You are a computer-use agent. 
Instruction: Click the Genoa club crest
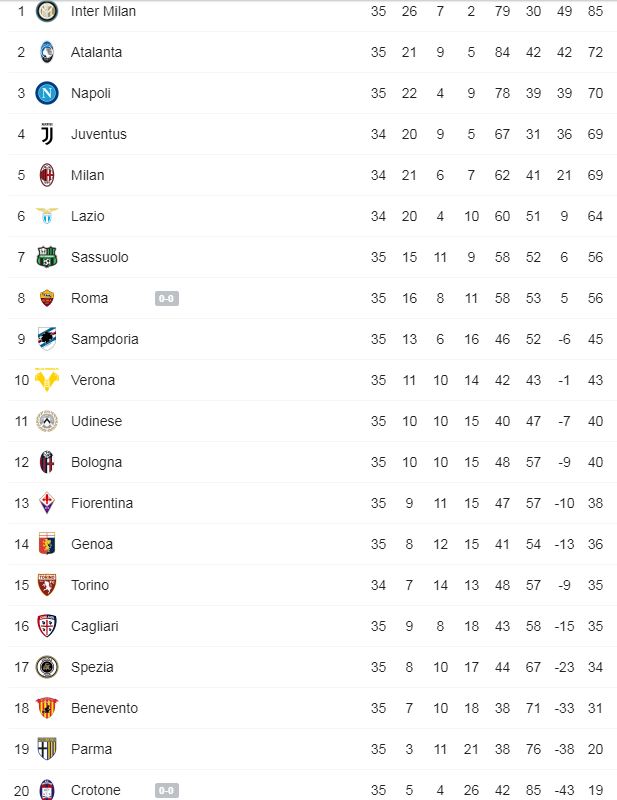47,544
